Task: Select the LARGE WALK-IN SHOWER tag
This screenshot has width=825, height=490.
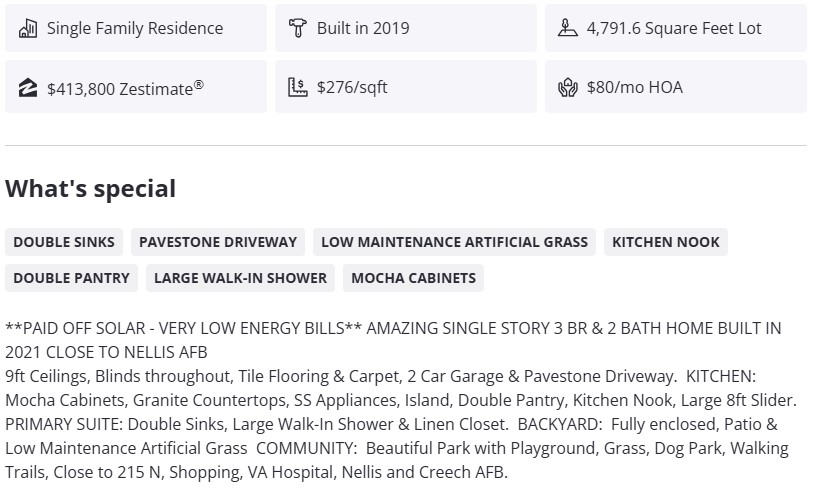Action: tap(240, 278)
